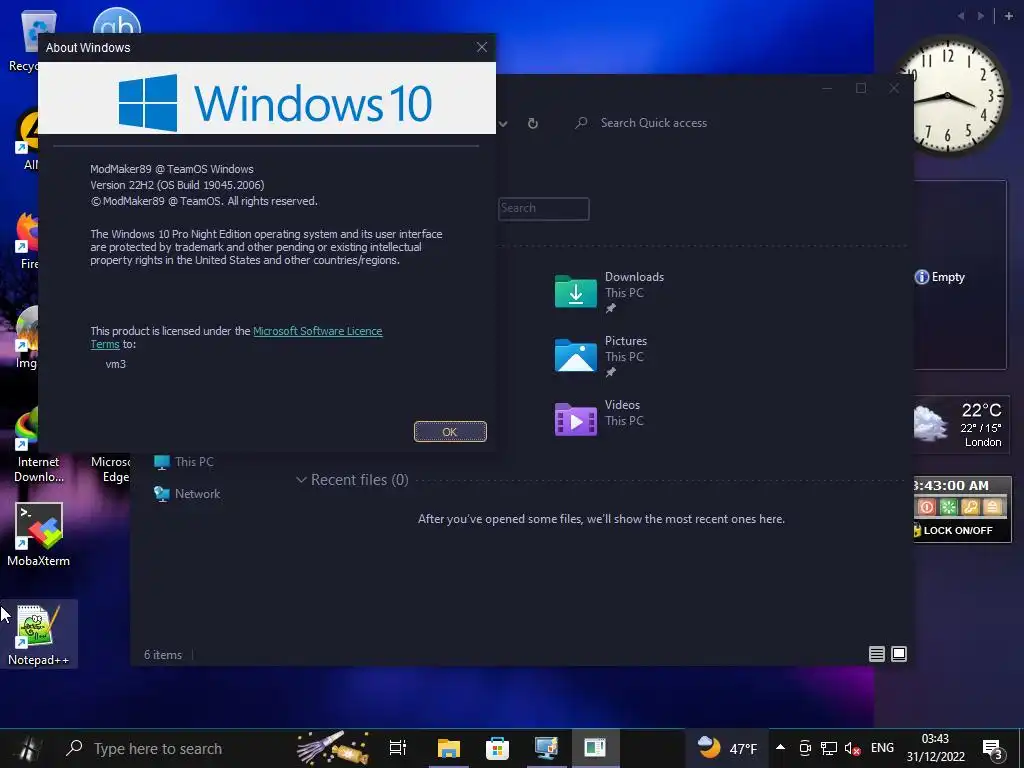1024x768 pixels.
Task: Open address bar history dropdown in Explorer
Action: pyautogui.click(x=504, y=123)
